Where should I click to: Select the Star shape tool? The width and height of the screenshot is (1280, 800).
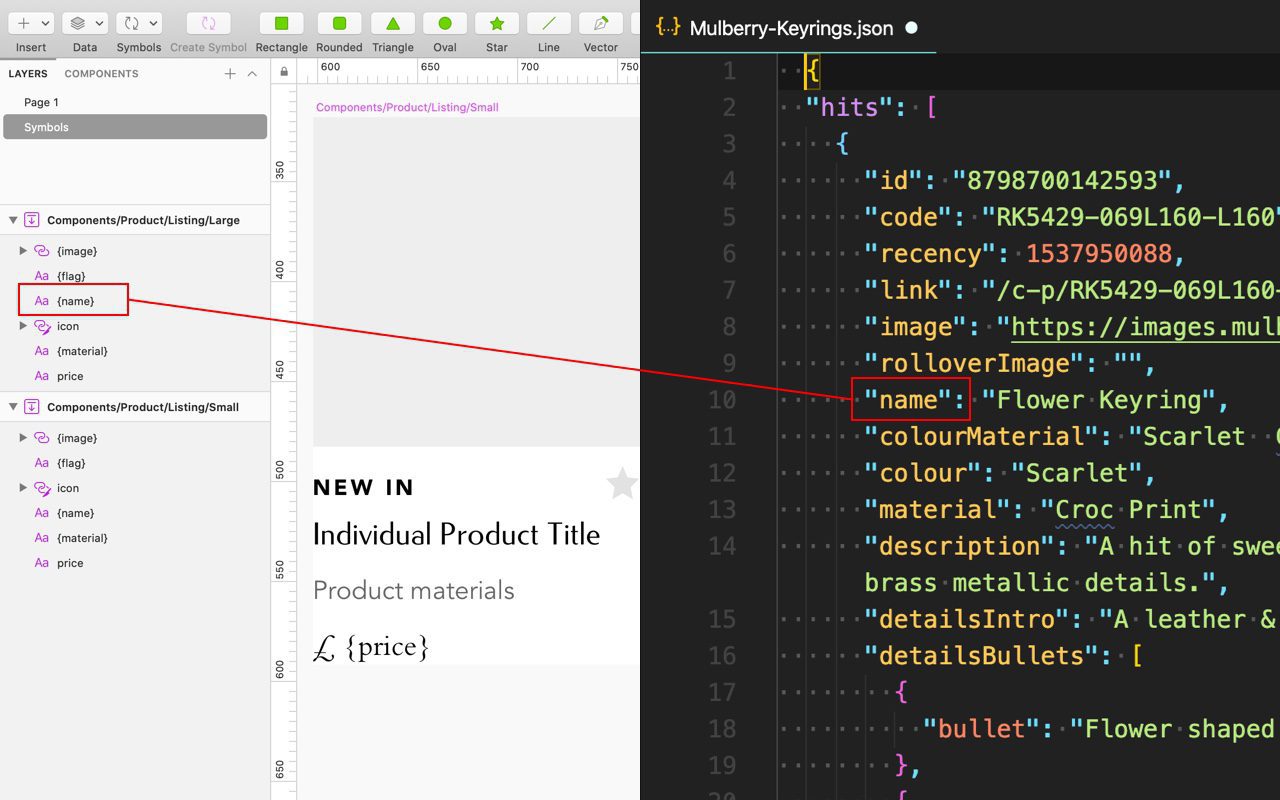[497, 22]
